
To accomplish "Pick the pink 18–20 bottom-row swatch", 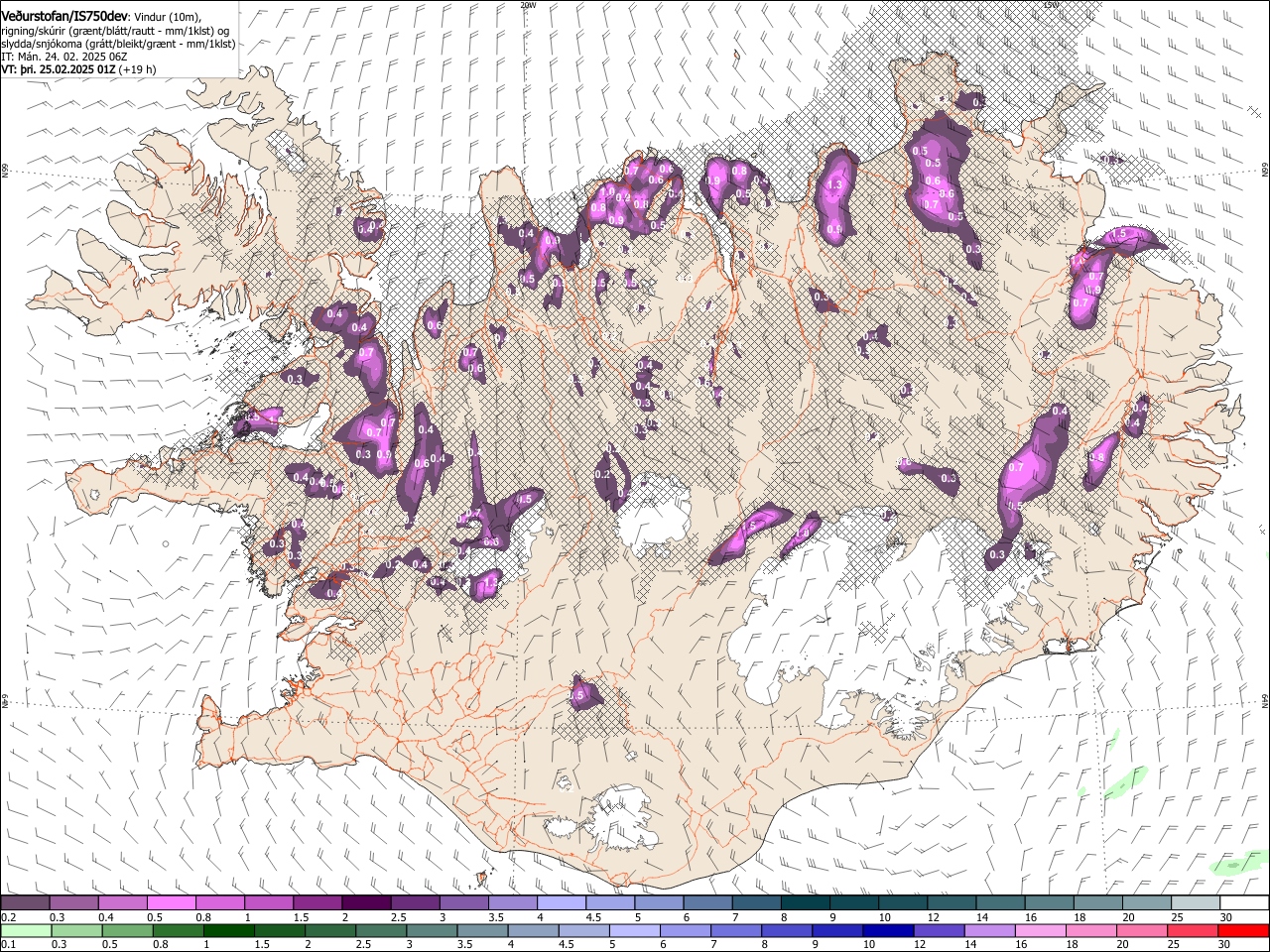I will (1091, 930).
